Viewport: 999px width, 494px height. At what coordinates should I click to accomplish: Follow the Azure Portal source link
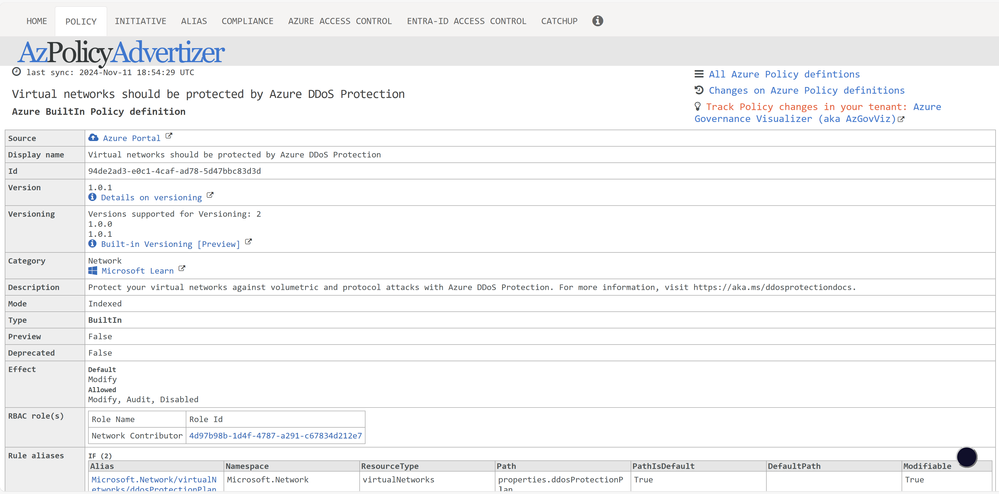tap(131, 138)
